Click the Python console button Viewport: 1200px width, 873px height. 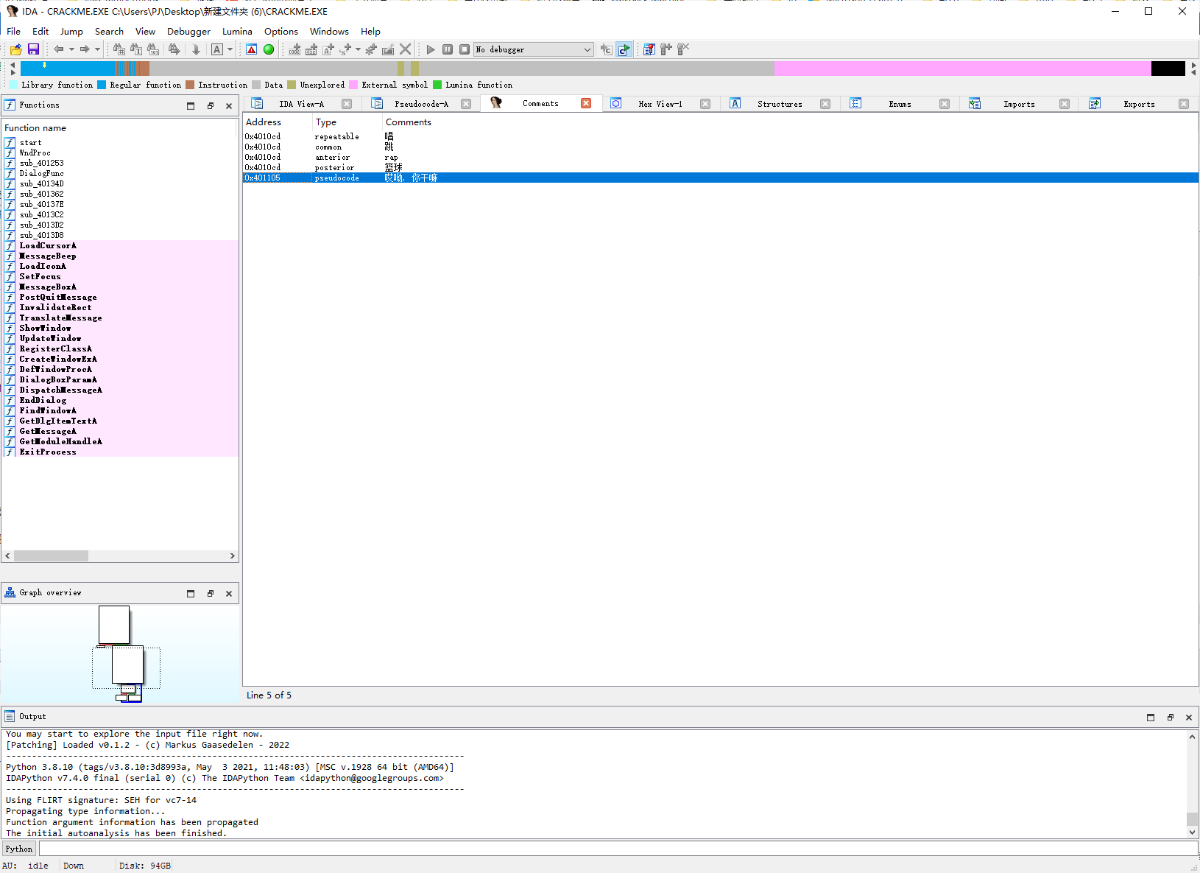tap(18, 849)
